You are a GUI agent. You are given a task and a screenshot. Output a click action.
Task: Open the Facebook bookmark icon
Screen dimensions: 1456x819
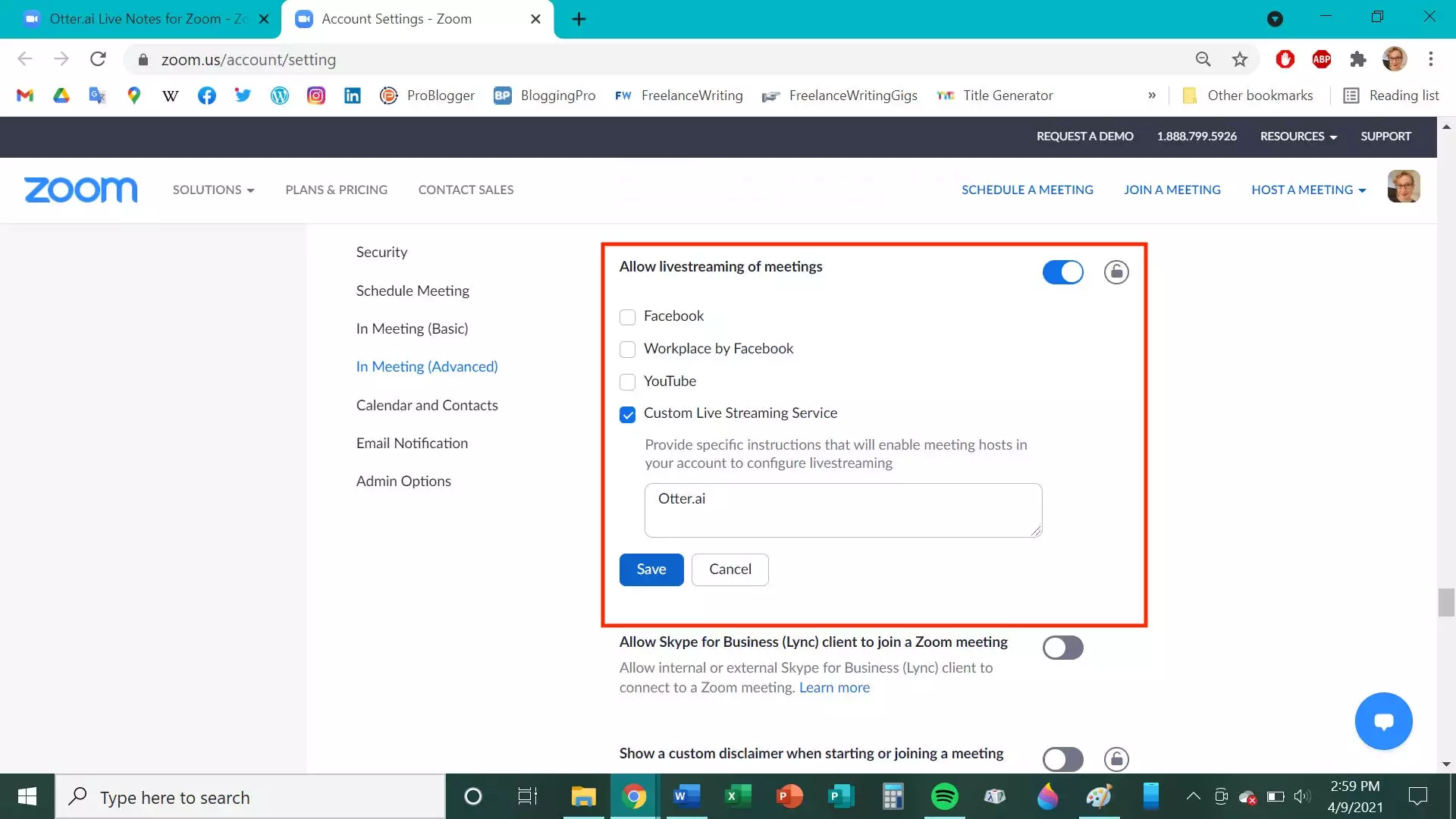pyautogui.click(x=207, y=96)
